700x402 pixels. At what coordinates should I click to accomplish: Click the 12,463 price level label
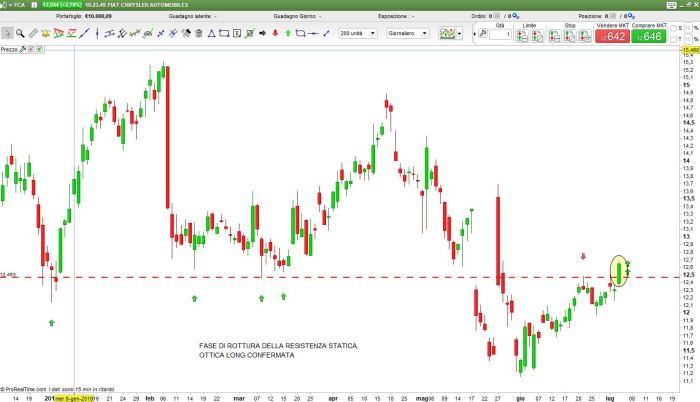click(8, 275)
